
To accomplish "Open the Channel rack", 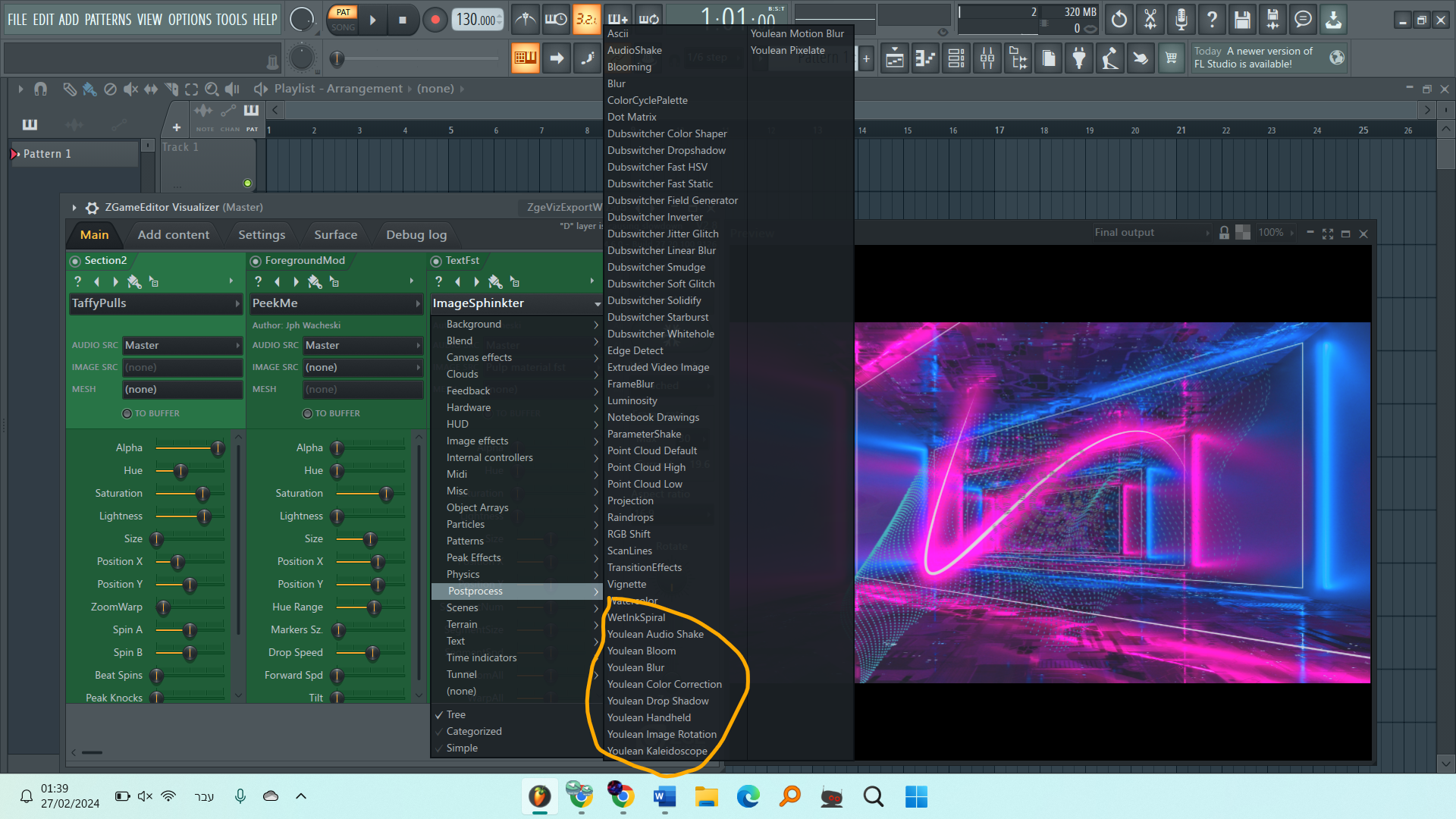I will [956, 58].
